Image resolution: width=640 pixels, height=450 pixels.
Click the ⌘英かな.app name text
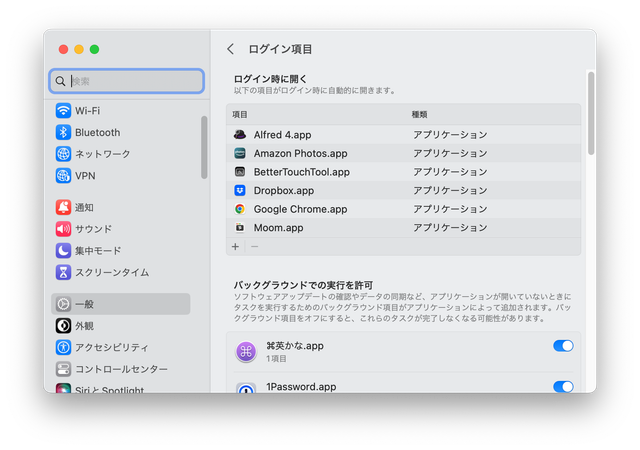(x=295, y=346)
